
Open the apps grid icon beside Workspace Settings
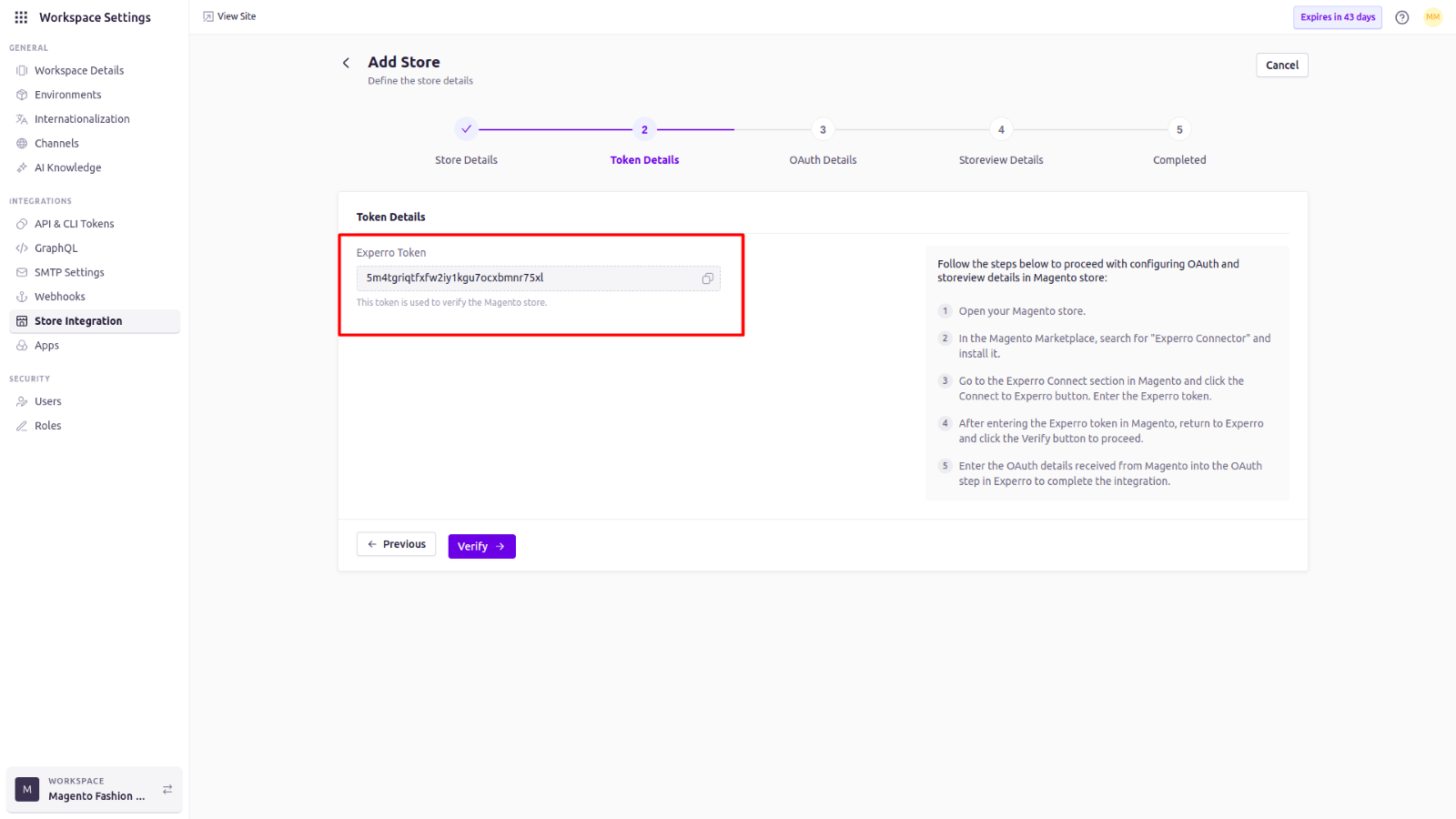click(21, 17)
